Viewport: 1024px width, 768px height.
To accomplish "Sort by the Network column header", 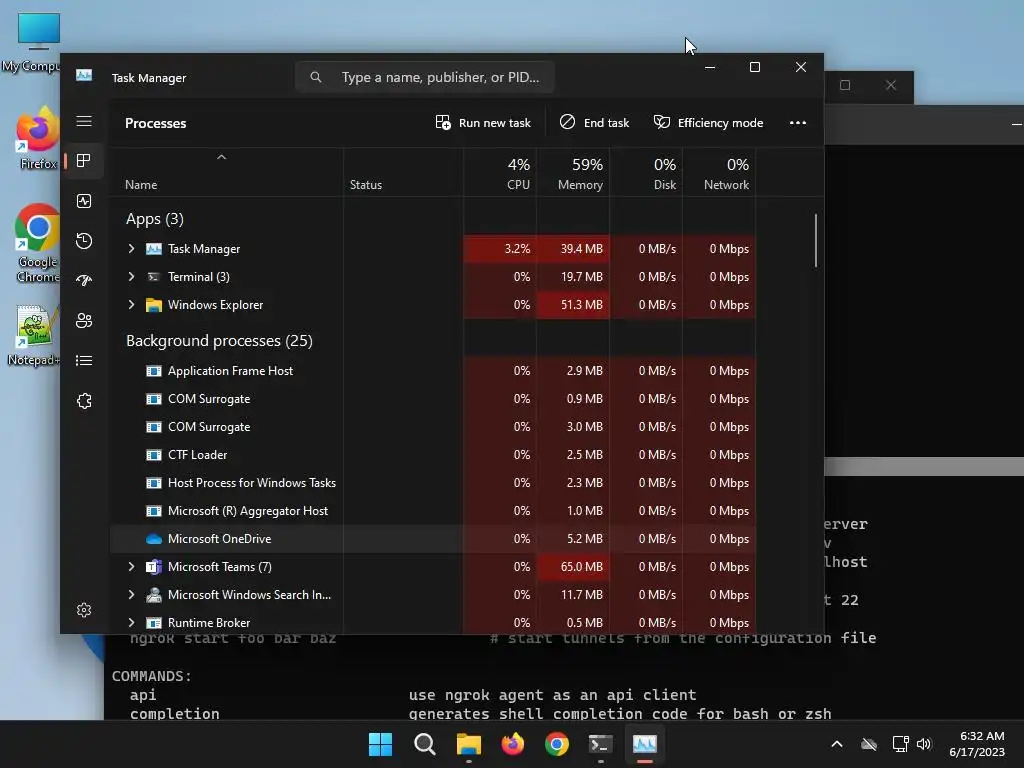I will click(x=720, y=172).
